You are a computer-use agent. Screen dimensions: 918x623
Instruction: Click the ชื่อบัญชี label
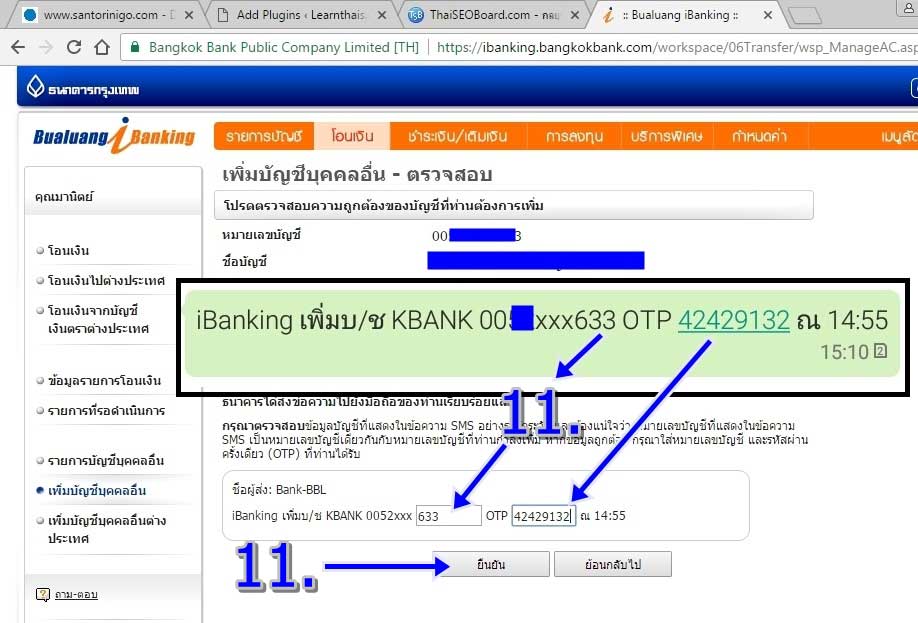click(244, 261)
